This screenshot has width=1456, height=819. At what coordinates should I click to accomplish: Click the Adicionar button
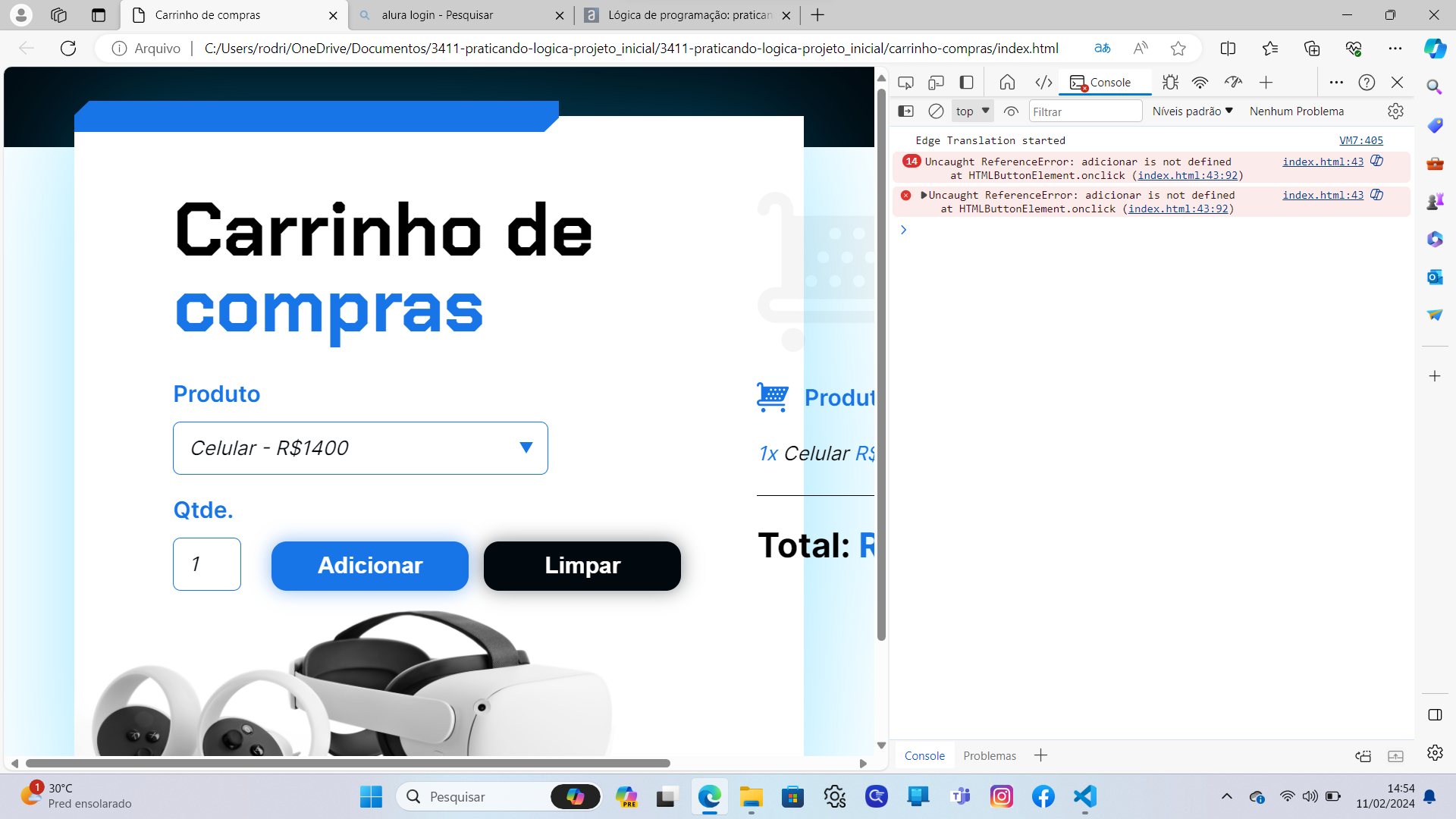point(370,565)
